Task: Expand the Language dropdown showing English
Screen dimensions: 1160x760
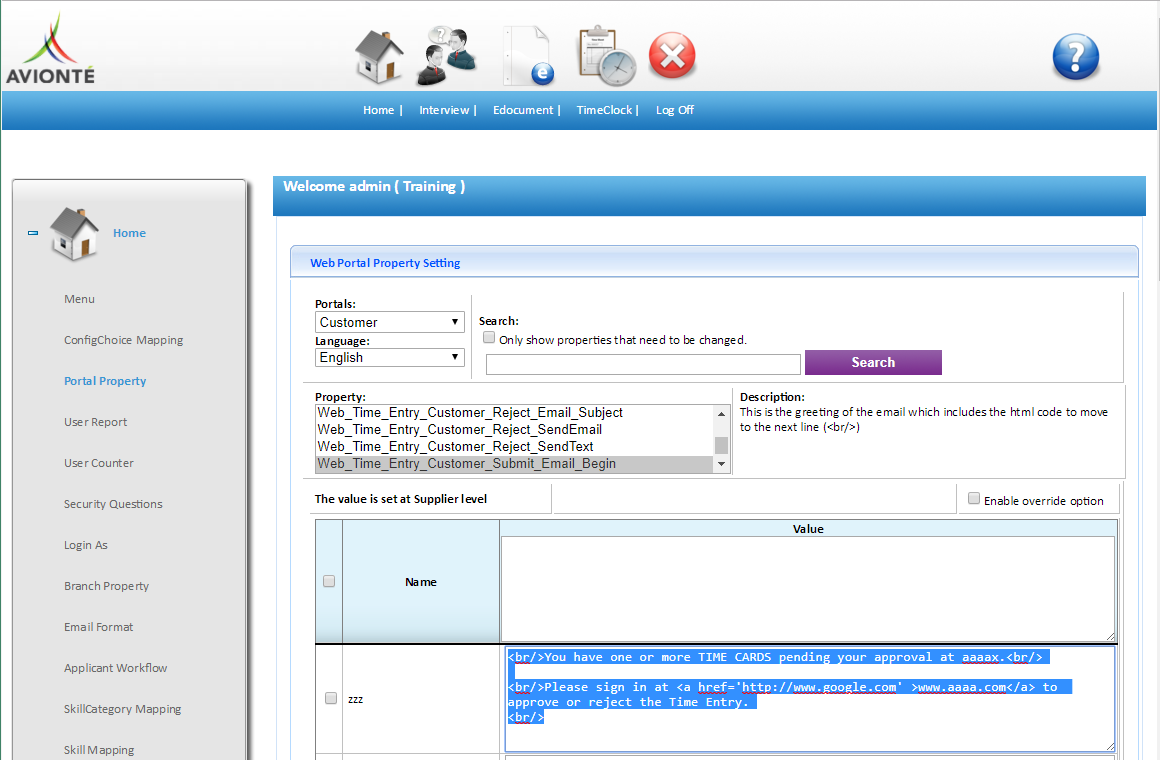Action: [389, 357]
